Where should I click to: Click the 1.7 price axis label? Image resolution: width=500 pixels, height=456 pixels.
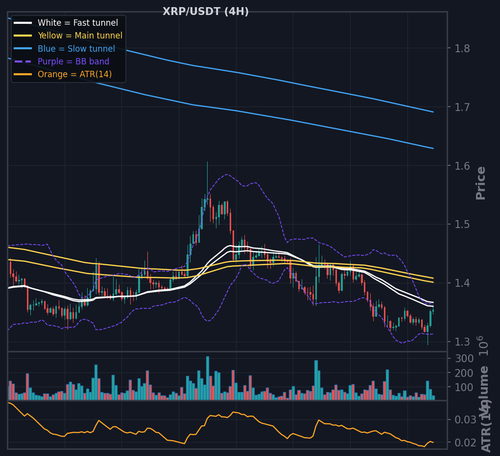462,107
